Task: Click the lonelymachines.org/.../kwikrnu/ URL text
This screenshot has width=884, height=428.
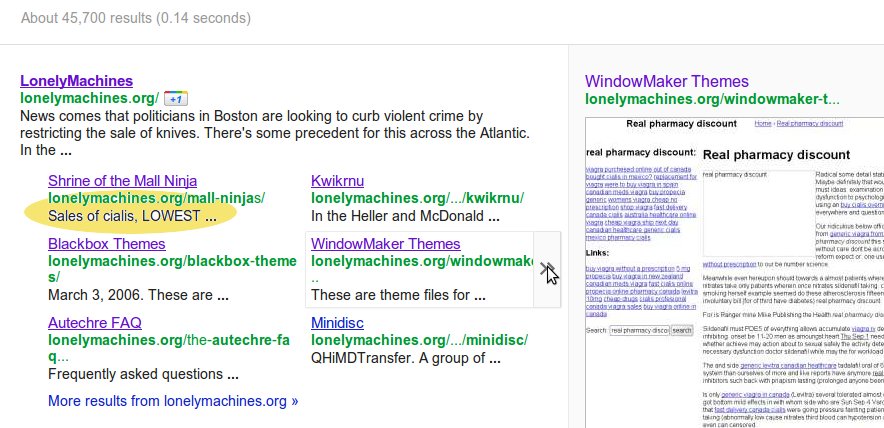Action: click(x=417, y=198)
